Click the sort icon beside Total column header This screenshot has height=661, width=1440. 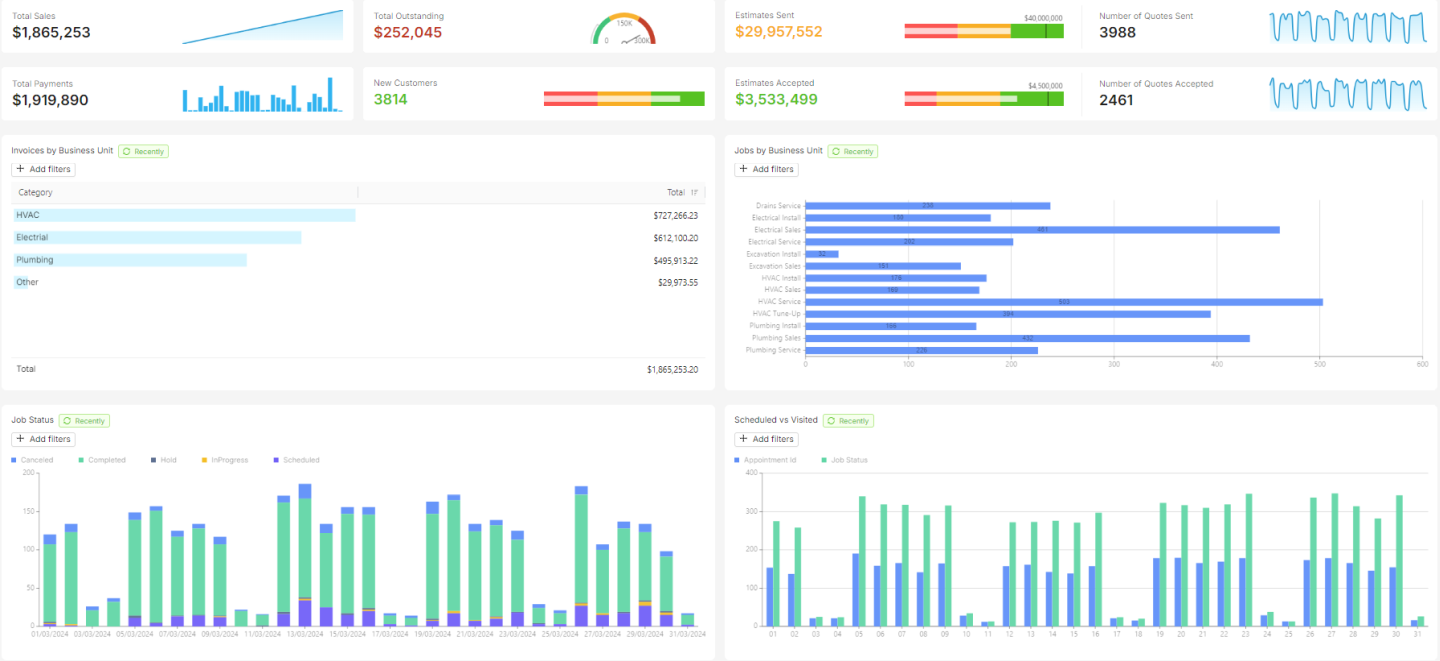[x=694, y=192]
